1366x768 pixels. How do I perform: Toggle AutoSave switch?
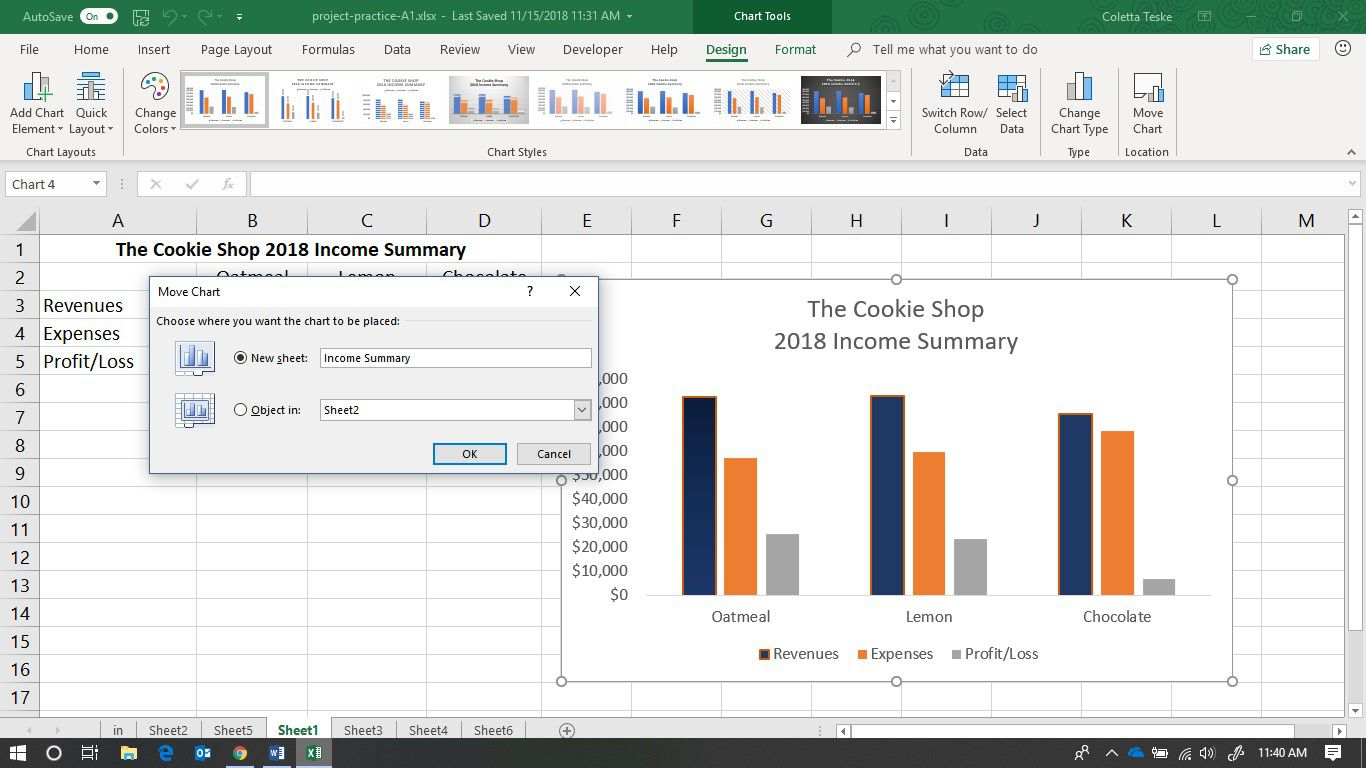point(99,17)
